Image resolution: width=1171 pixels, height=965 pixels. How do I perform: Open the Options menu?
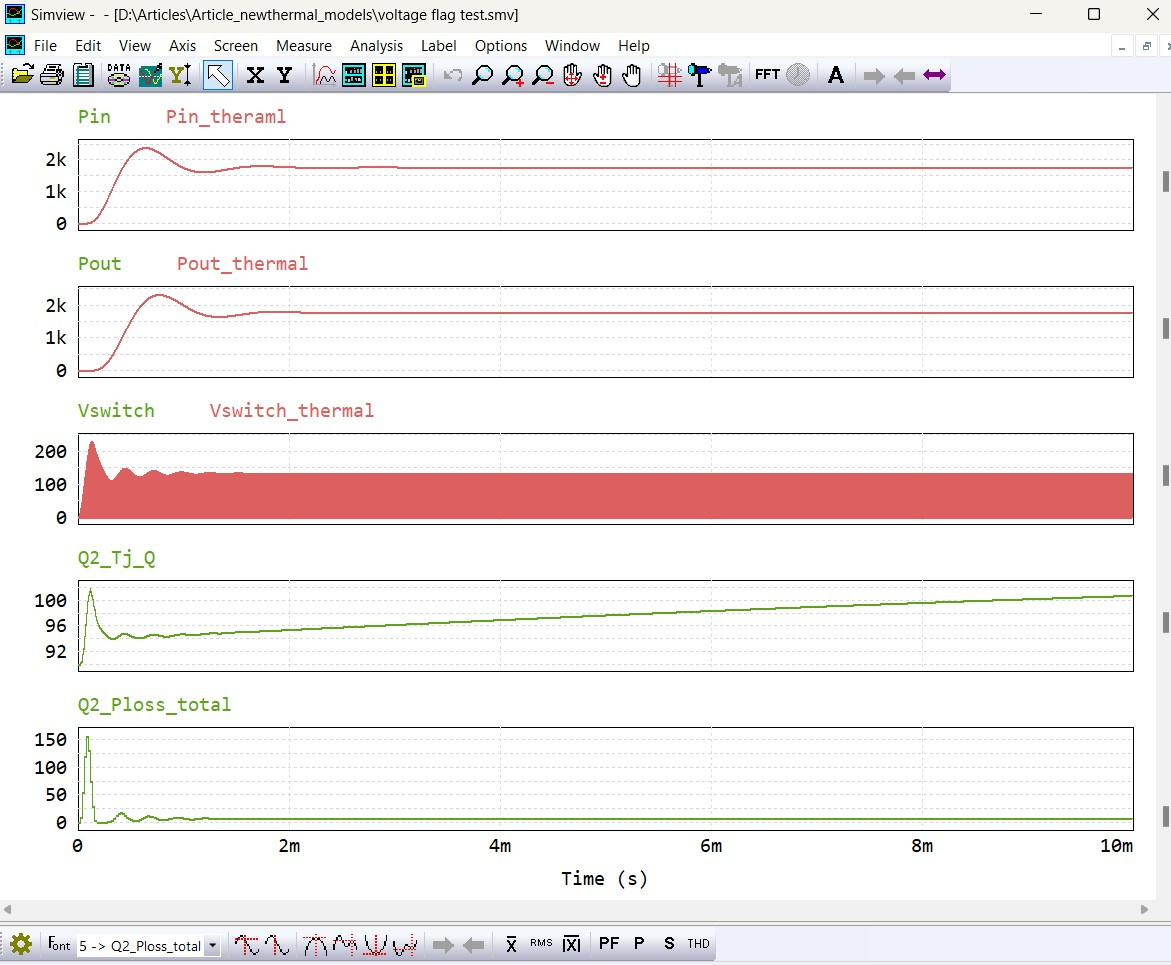coord(501,46)
